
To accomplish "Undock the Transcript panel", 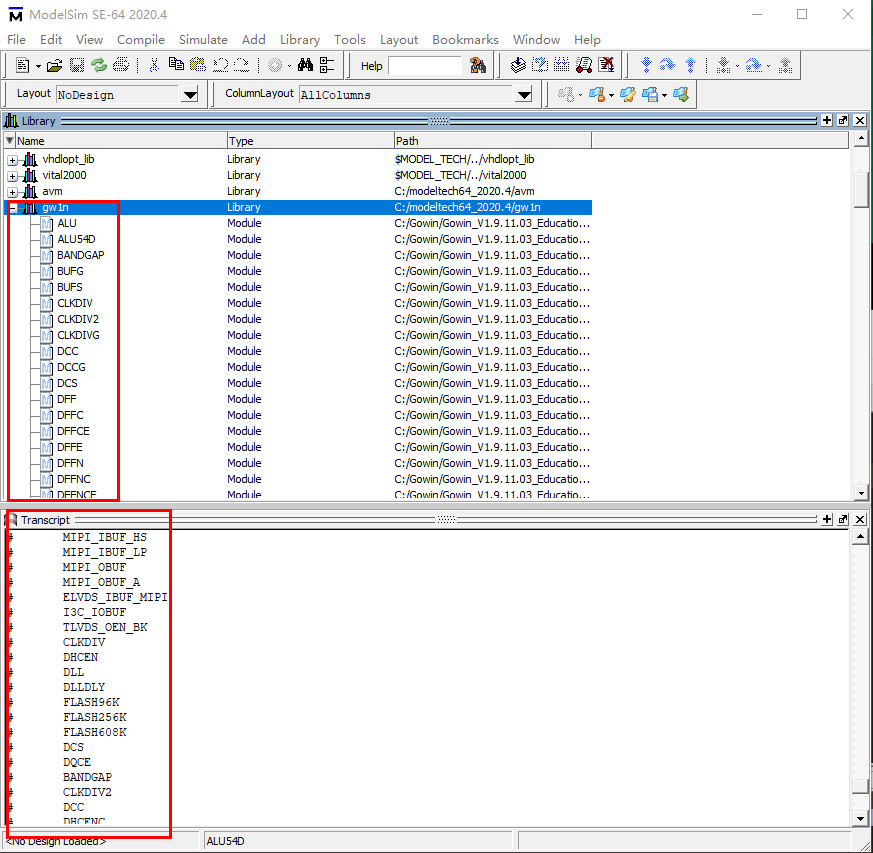I will coord(843,519).
